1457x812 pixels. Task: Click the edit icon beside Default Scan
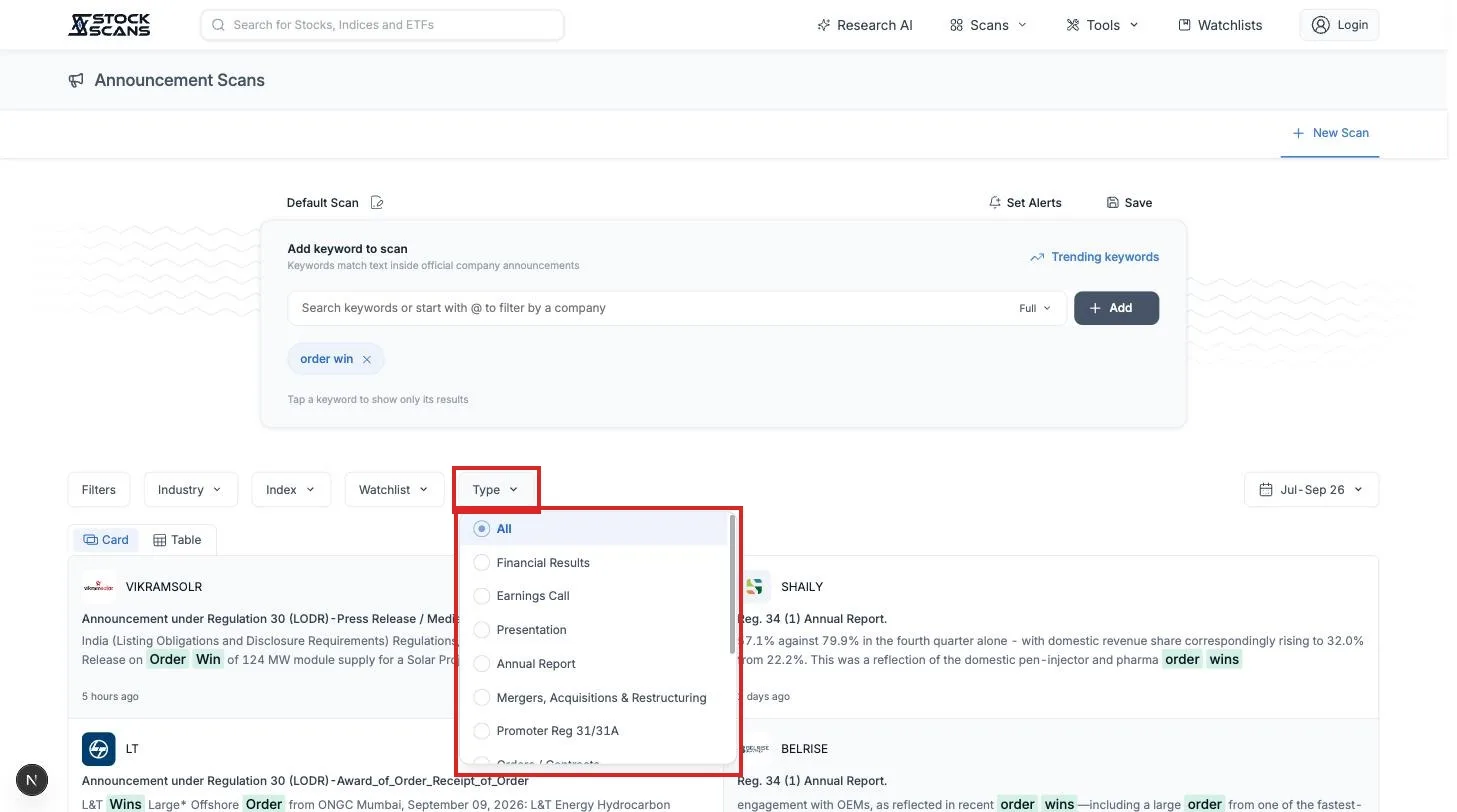point(377,203)
